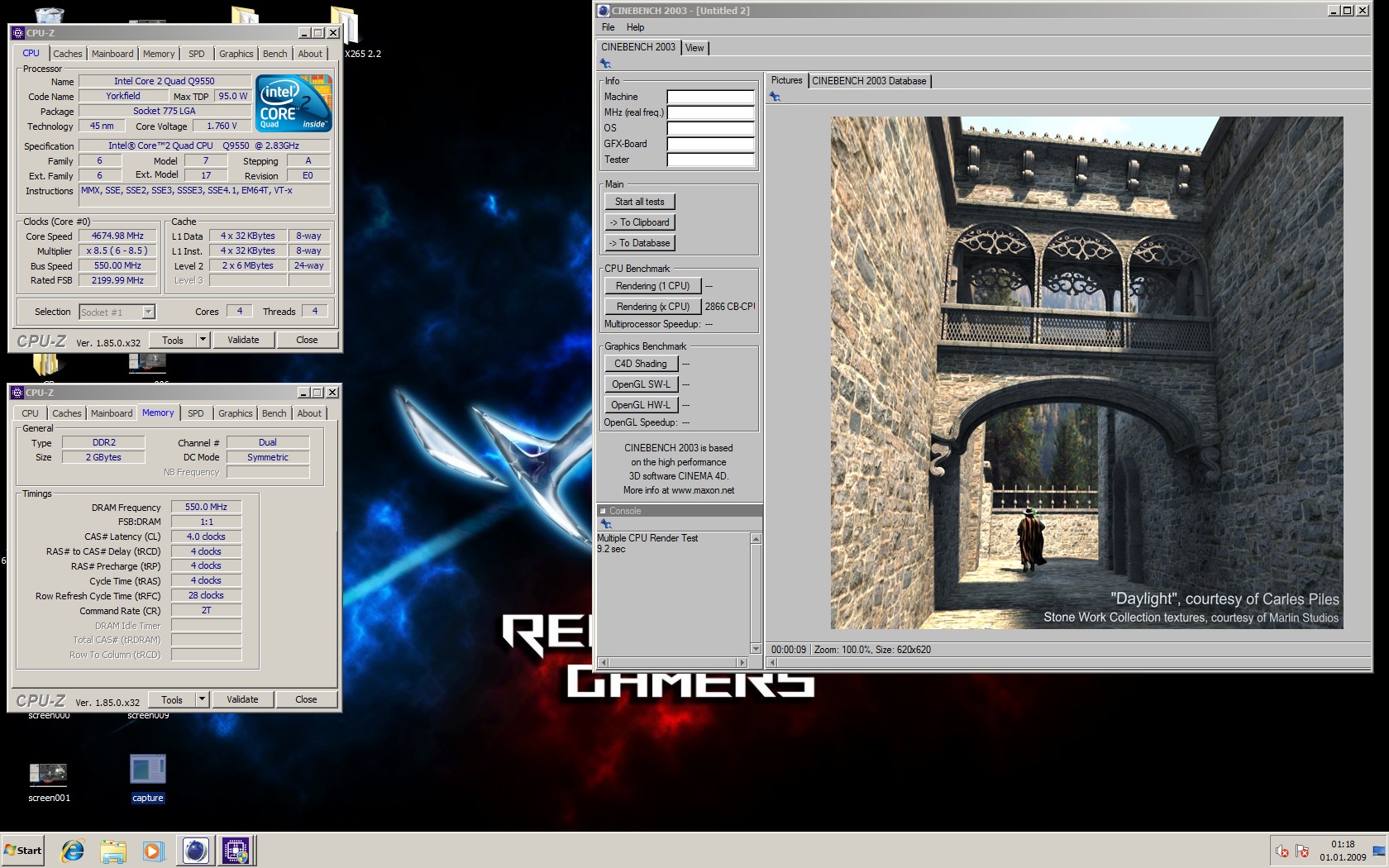
Task: Open the Caches tab in top CPU-Z
Action: point(68,54)
